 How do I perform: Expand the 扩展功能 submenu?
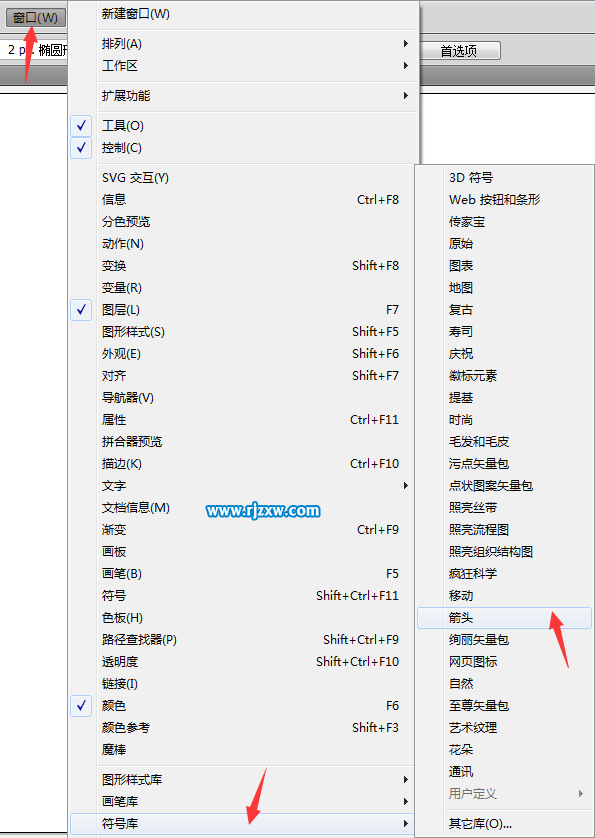(243, 96)
